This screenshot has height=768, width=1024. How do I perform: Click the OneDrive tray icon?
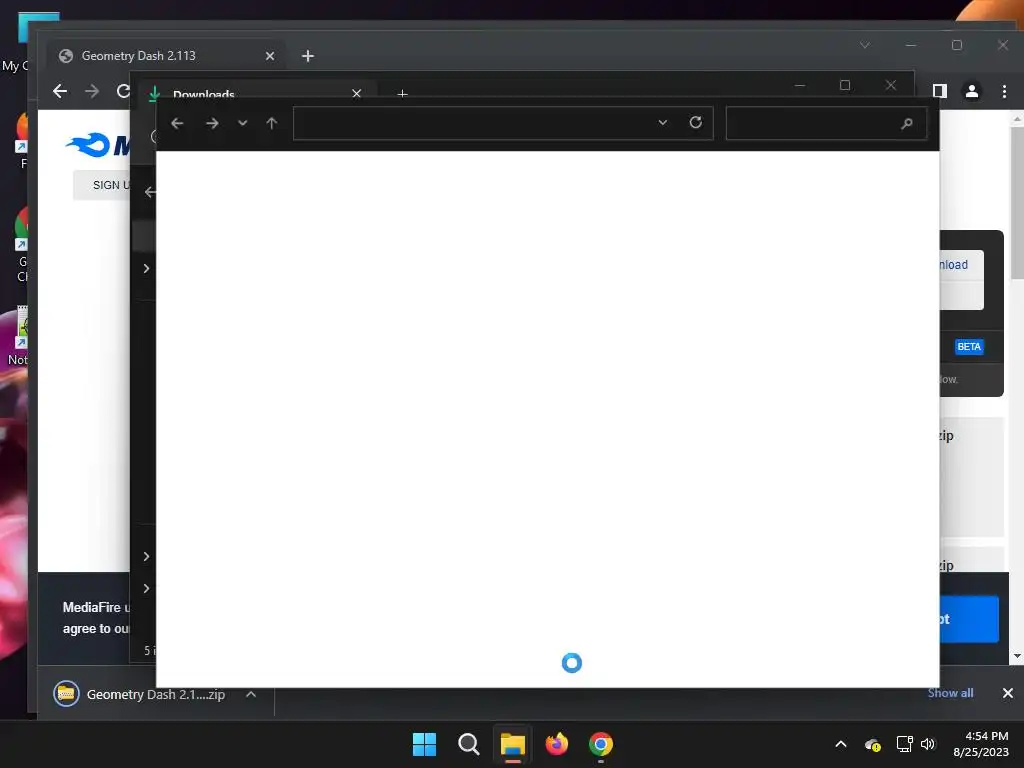pyautogui.click(x=872, y=744)
